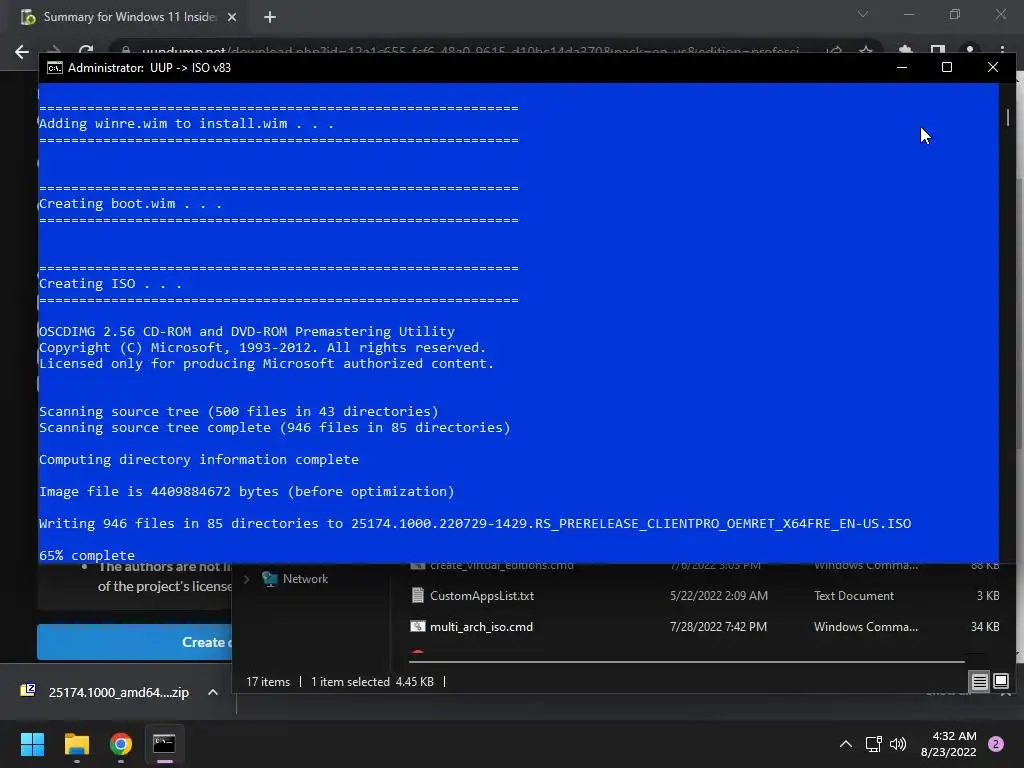
Task: Click the '17 items' status bar text
Action: coord(268,682)
